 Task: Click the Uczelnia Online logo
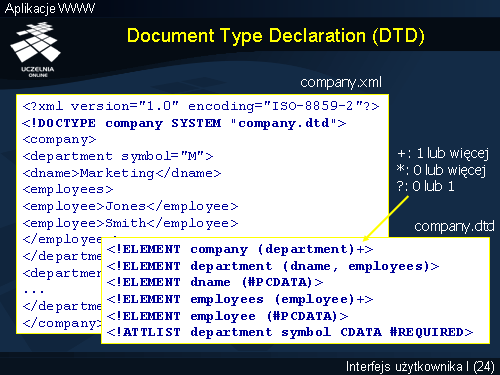35,49
